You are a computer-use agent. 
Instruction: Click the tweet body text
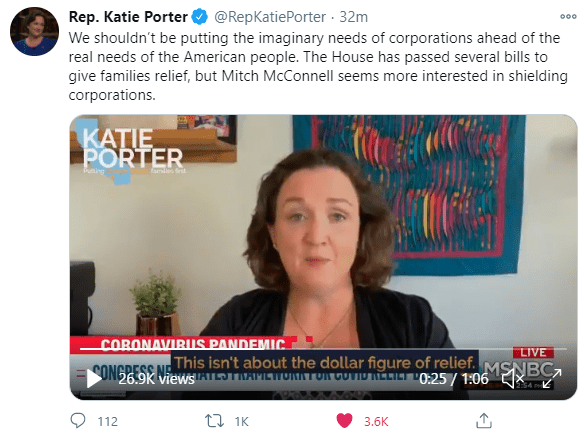(318, 66)
